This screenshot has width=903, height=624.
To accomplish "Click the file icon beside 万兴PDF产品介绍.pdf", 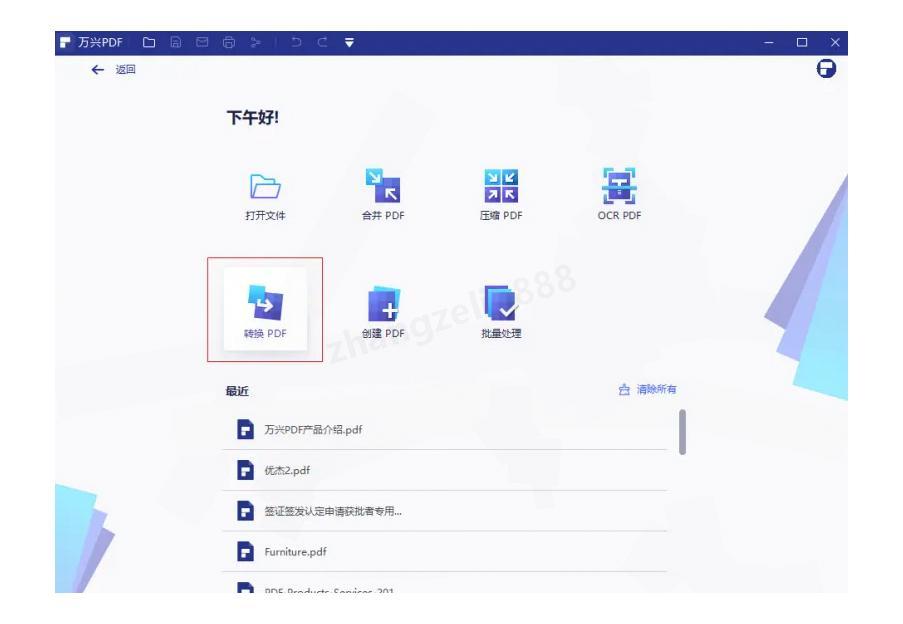I will 245,429.
